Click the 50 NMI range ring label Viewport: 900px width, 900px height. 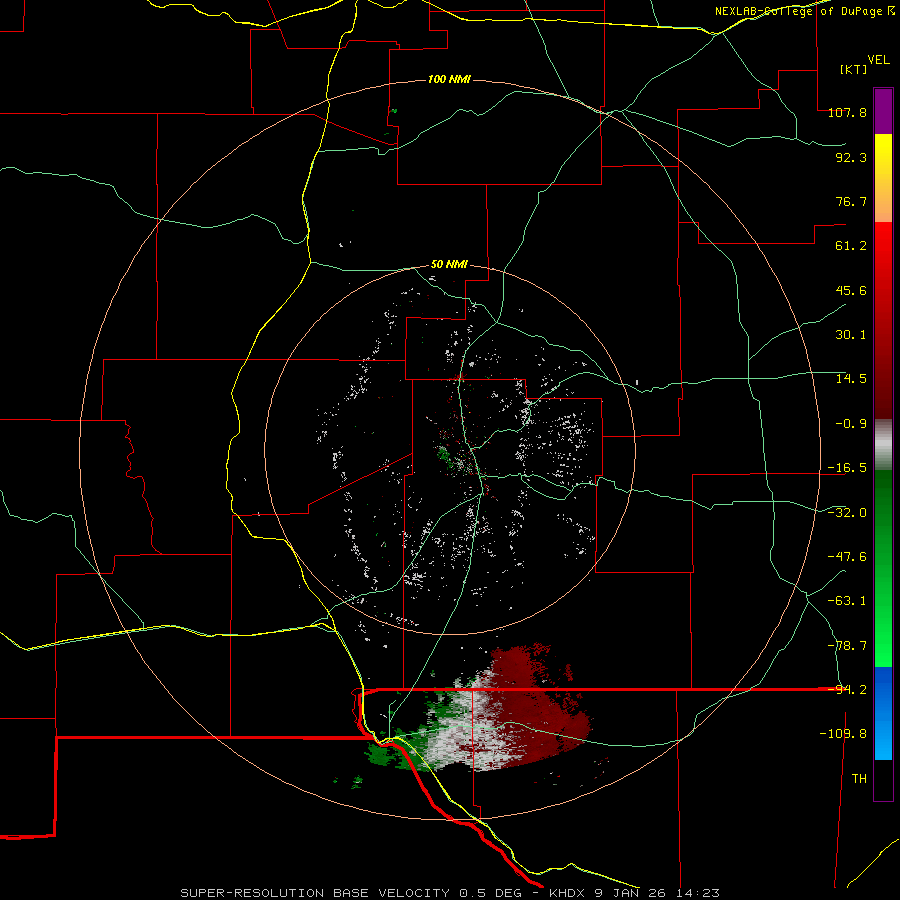[449, 265]
